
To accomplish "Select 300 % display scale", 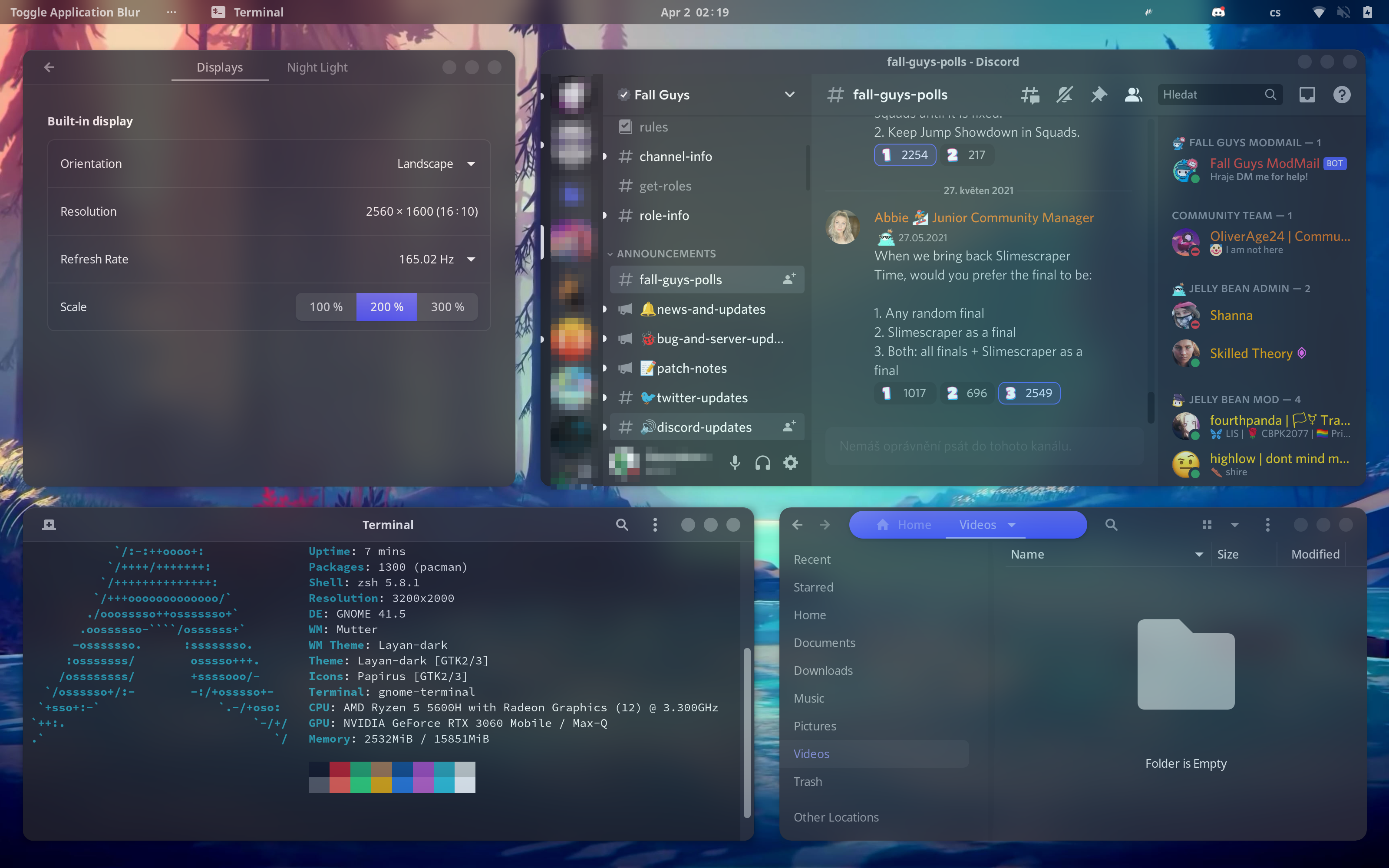I will 447,307.
